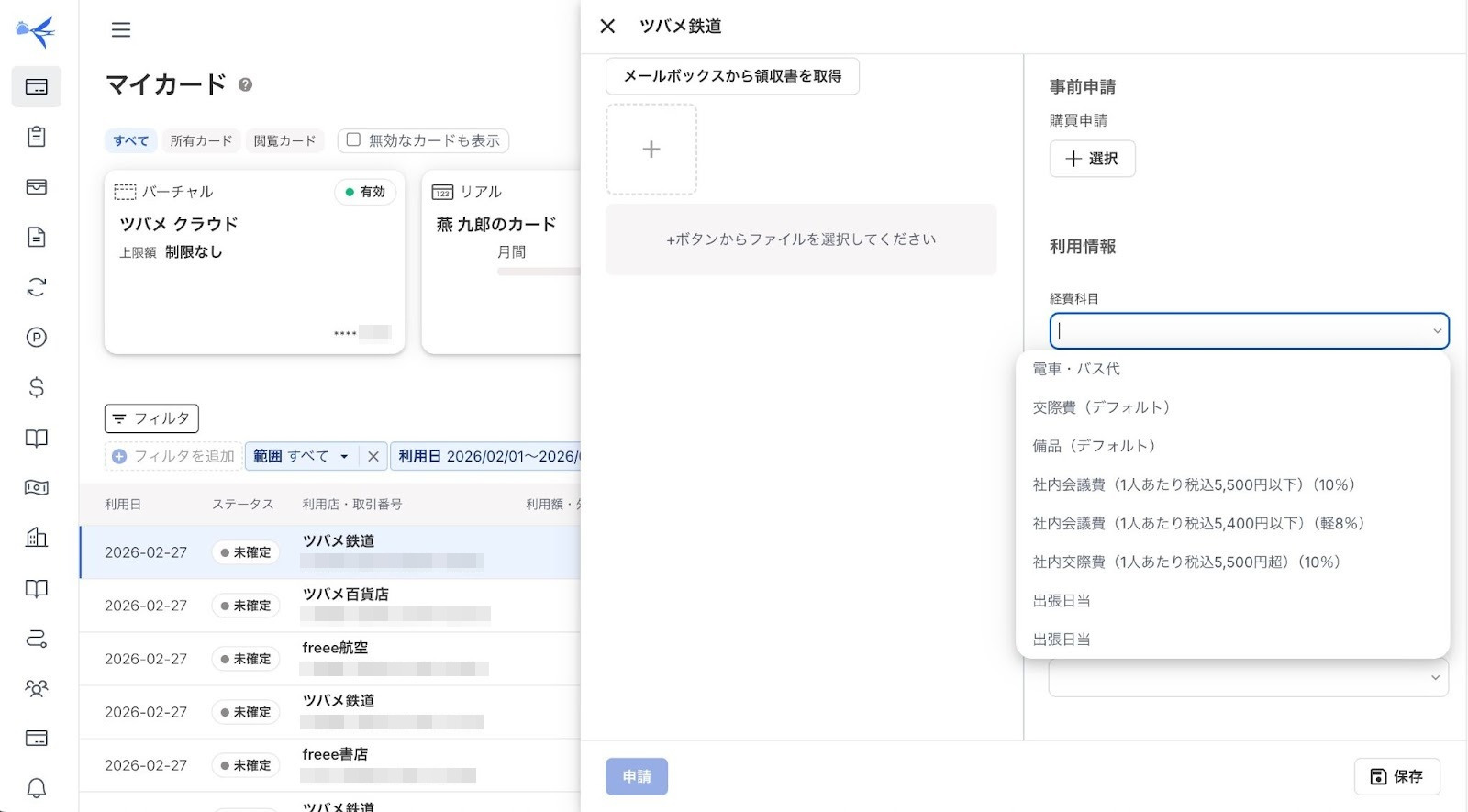Open the dollar sign icon in the sidebar
The image size is (1468, 812).
37,387
